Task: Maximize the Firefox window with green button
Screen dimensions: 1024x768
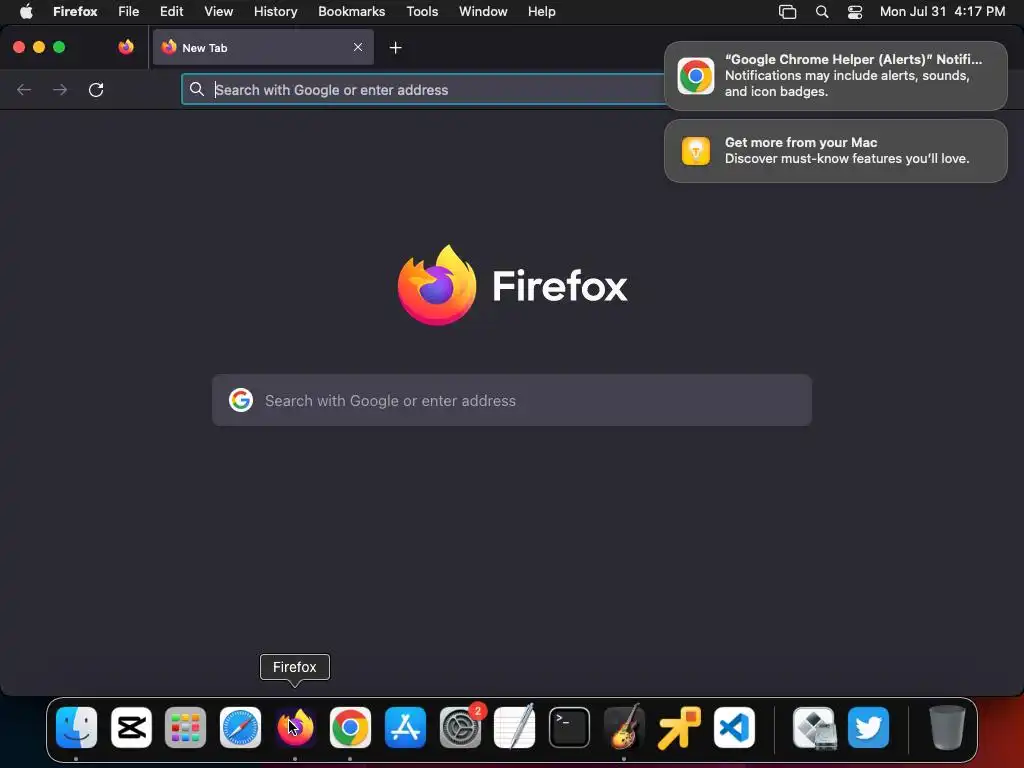Action: 59,47
